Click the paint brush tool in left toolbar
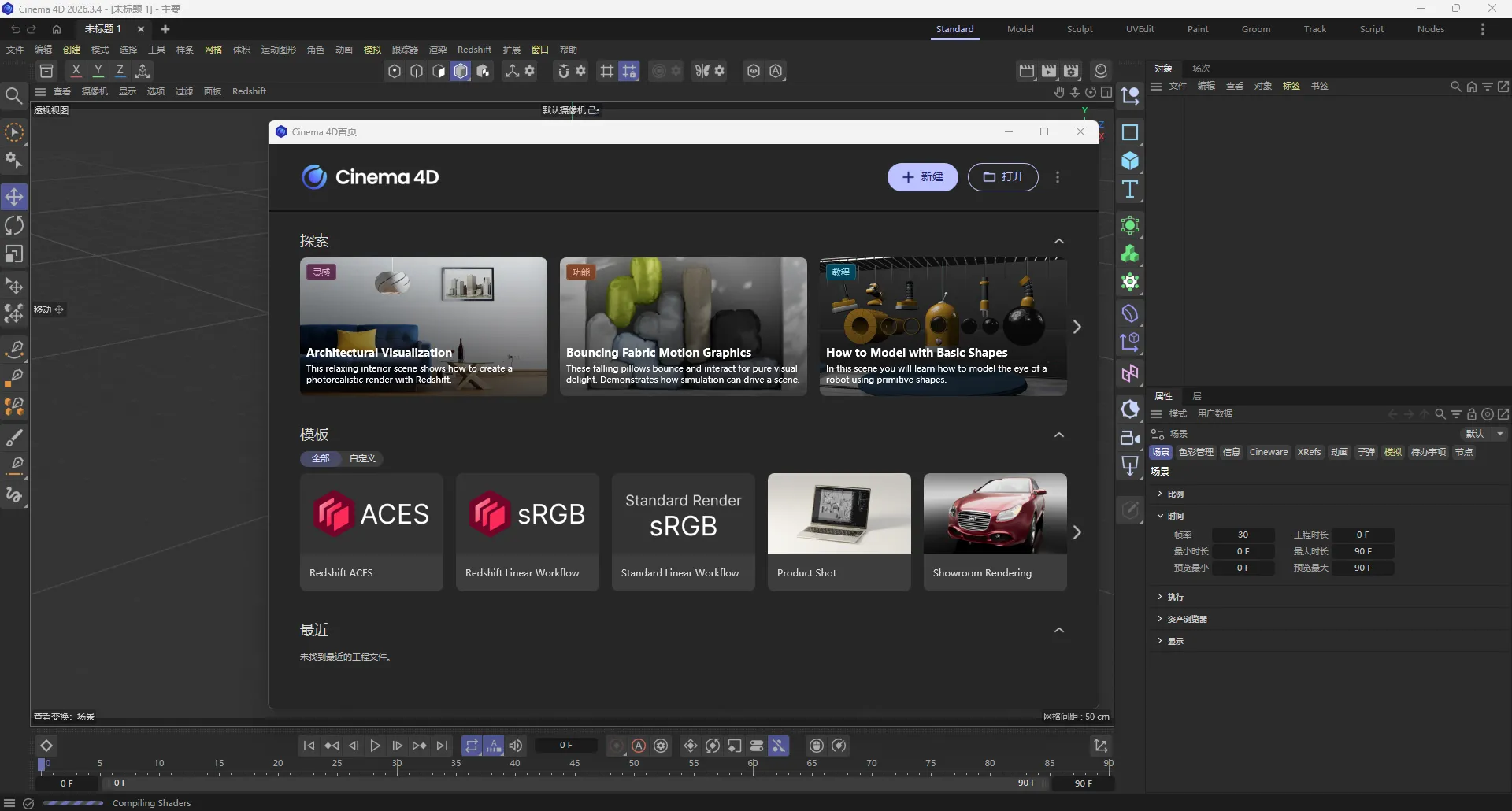Image resolution: width=1512 pixels, height=811 pixels. click(14, 437)
